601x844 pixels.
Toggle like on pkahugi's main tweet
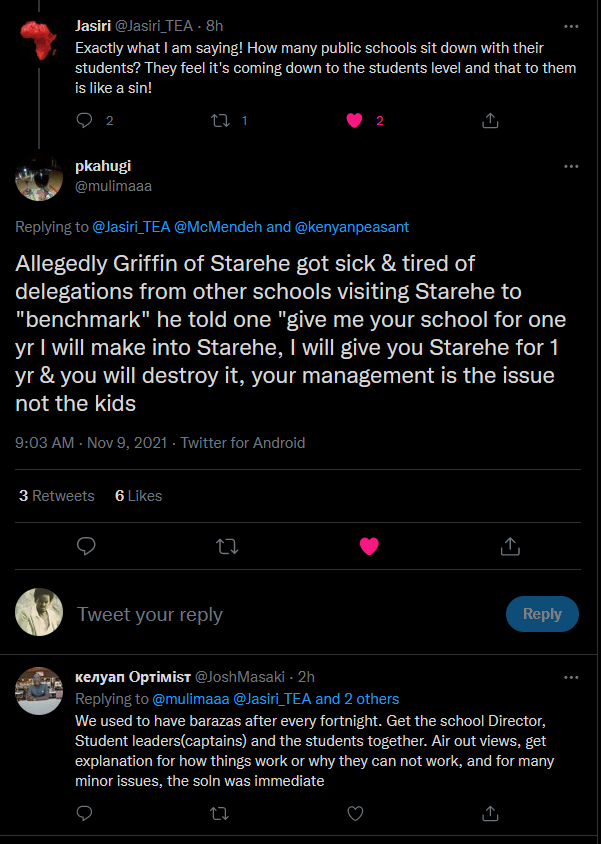pos(369,546)
